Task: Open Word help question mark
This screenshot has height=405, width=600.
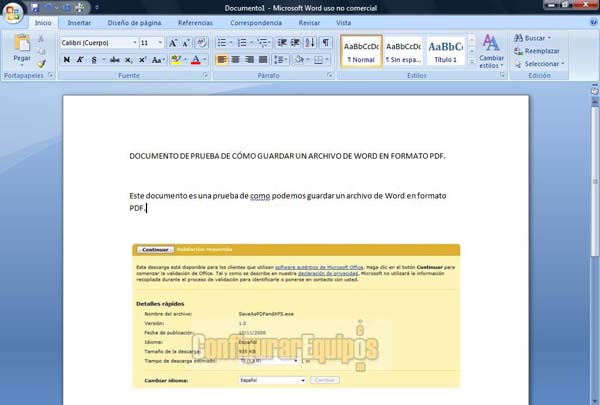Action: pos(593,22)
